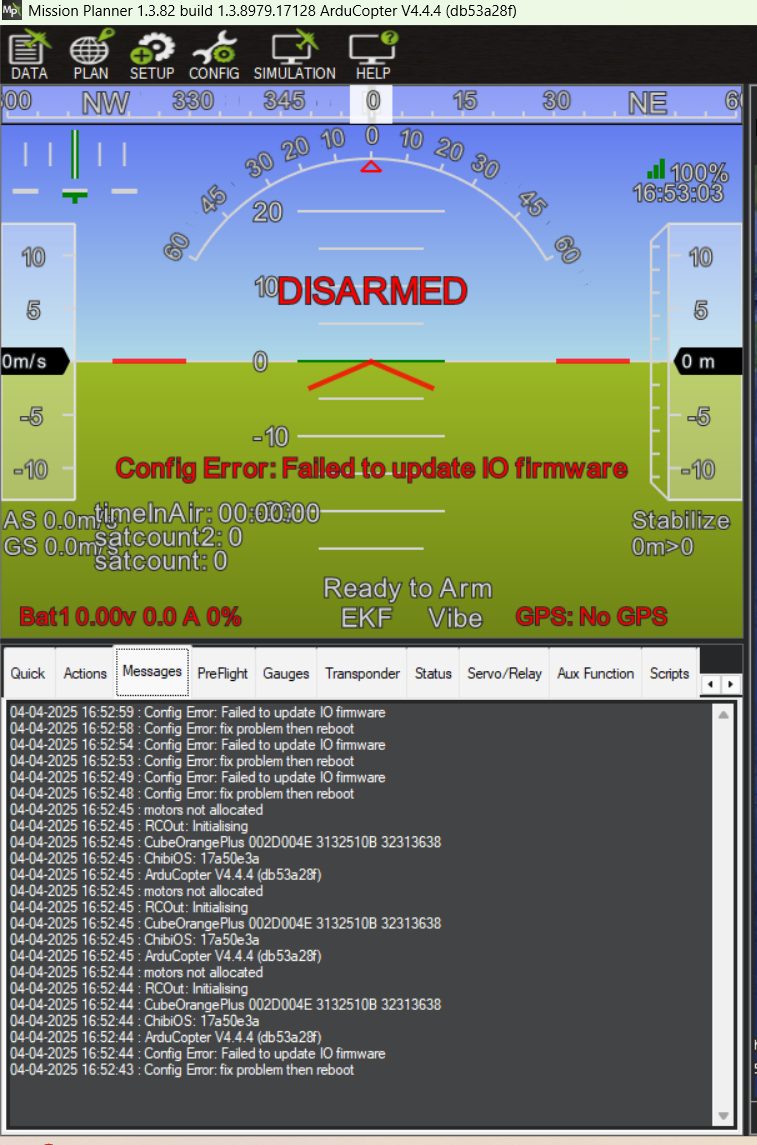Open the Gauges tab
757x1145 pixels.
pyautogui.click(x=286, y=673)
